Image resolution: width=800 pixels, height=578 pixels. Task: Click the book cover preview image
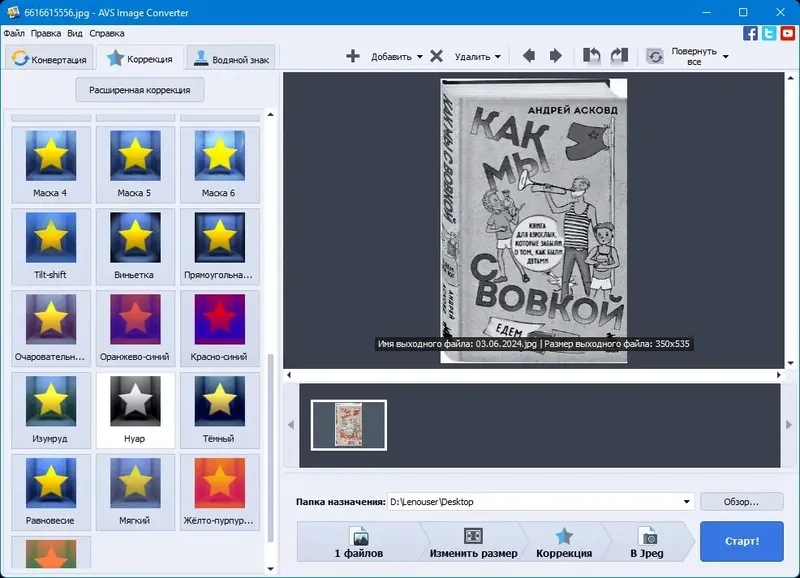click(534, 220)
